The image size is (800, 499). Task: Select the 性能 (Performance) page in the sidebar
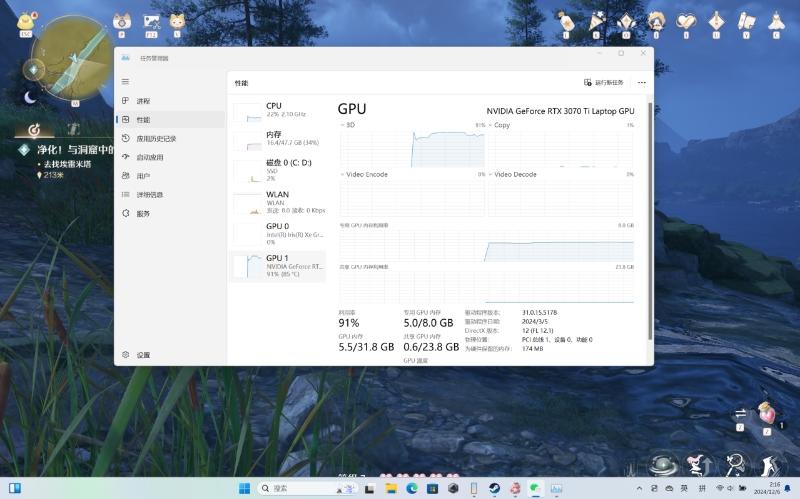coord(170,120)
